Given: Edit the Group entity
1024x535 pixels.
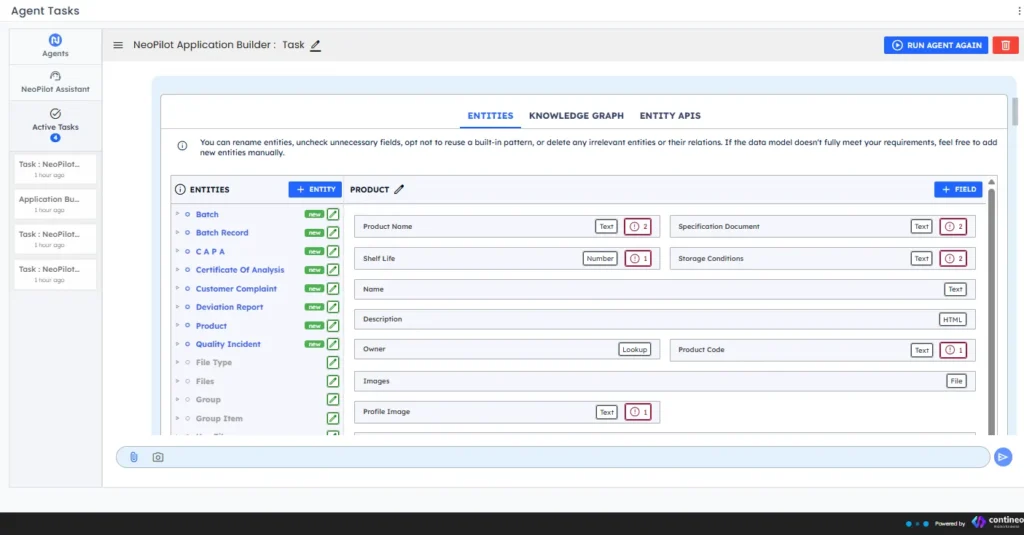Looking at the screenshot, I should (333, 400).
